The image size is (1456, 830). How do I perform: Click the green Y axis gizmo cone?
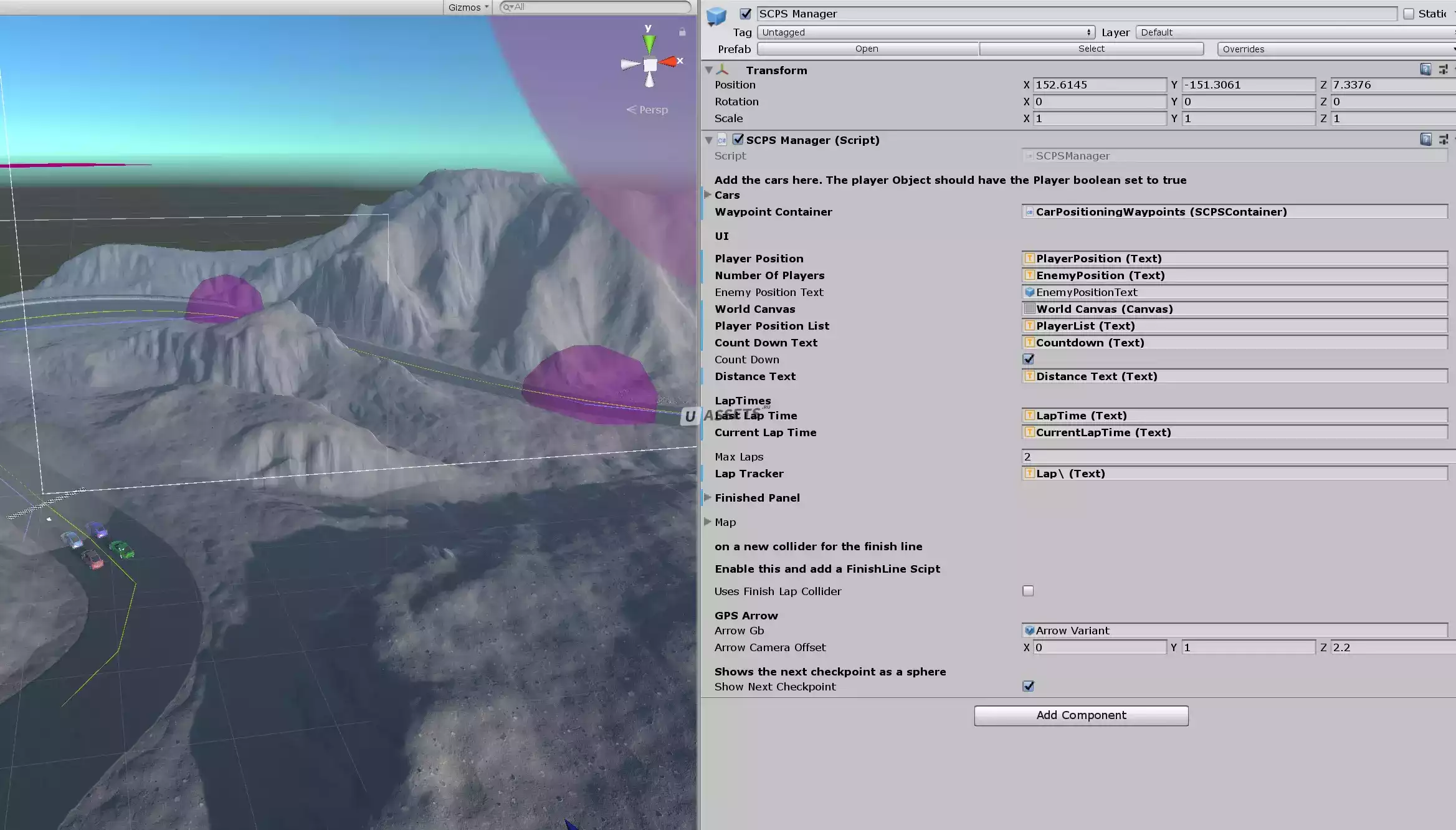click(x=649, y=44)
